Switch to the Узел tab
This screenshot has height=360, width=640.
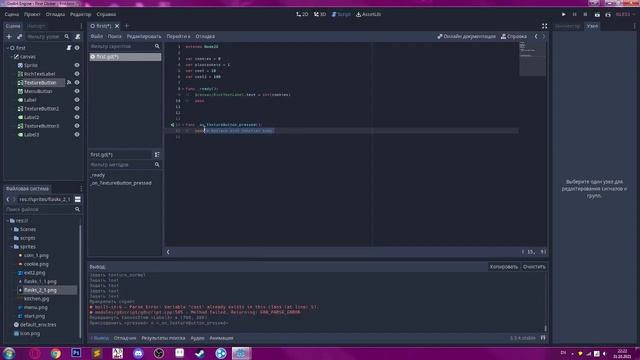click(592, 26)
